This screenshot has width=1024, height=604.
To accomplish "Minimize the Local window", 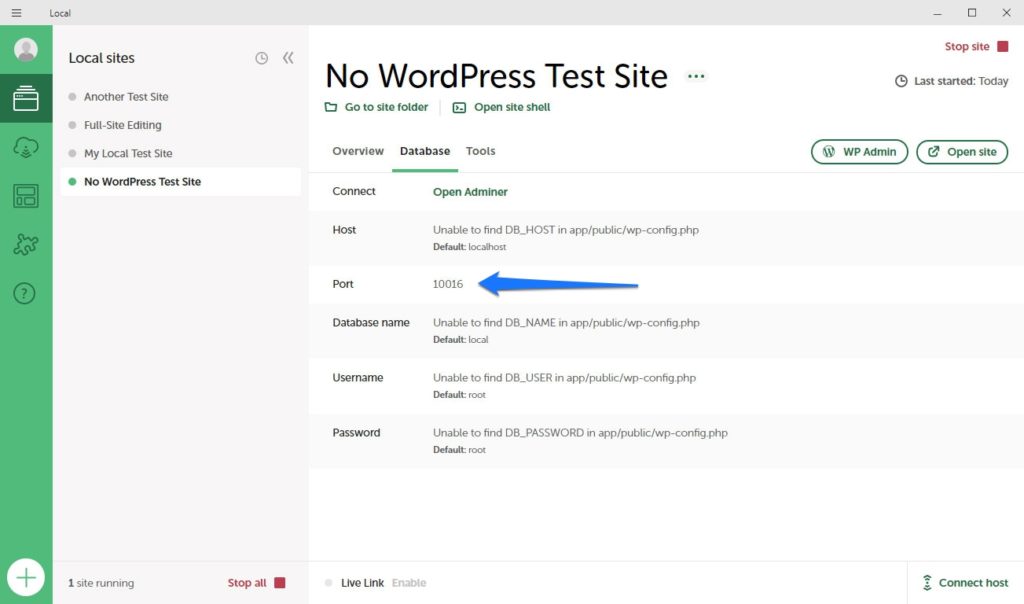I will 938,12.
